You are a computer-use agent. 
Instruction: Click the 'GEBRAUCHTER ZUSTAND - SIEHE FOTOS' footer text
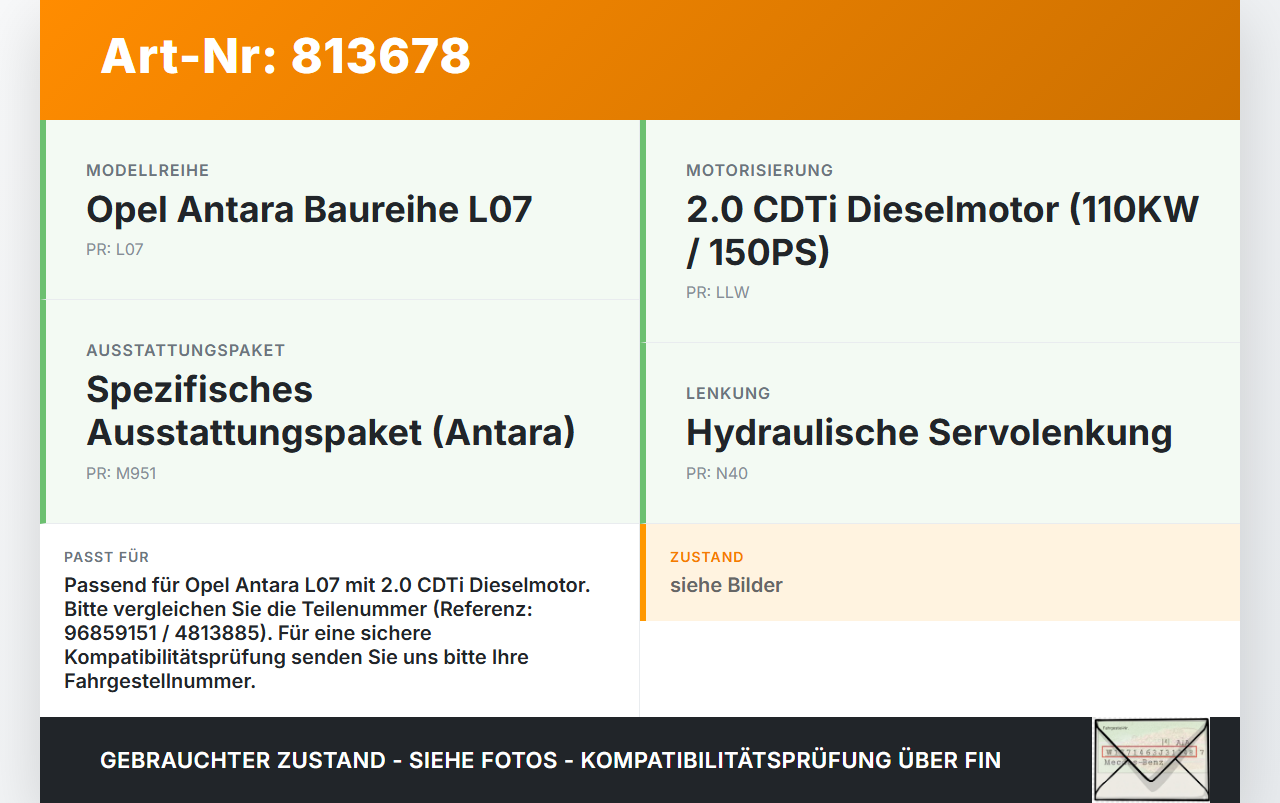click(x=550, y=760)
